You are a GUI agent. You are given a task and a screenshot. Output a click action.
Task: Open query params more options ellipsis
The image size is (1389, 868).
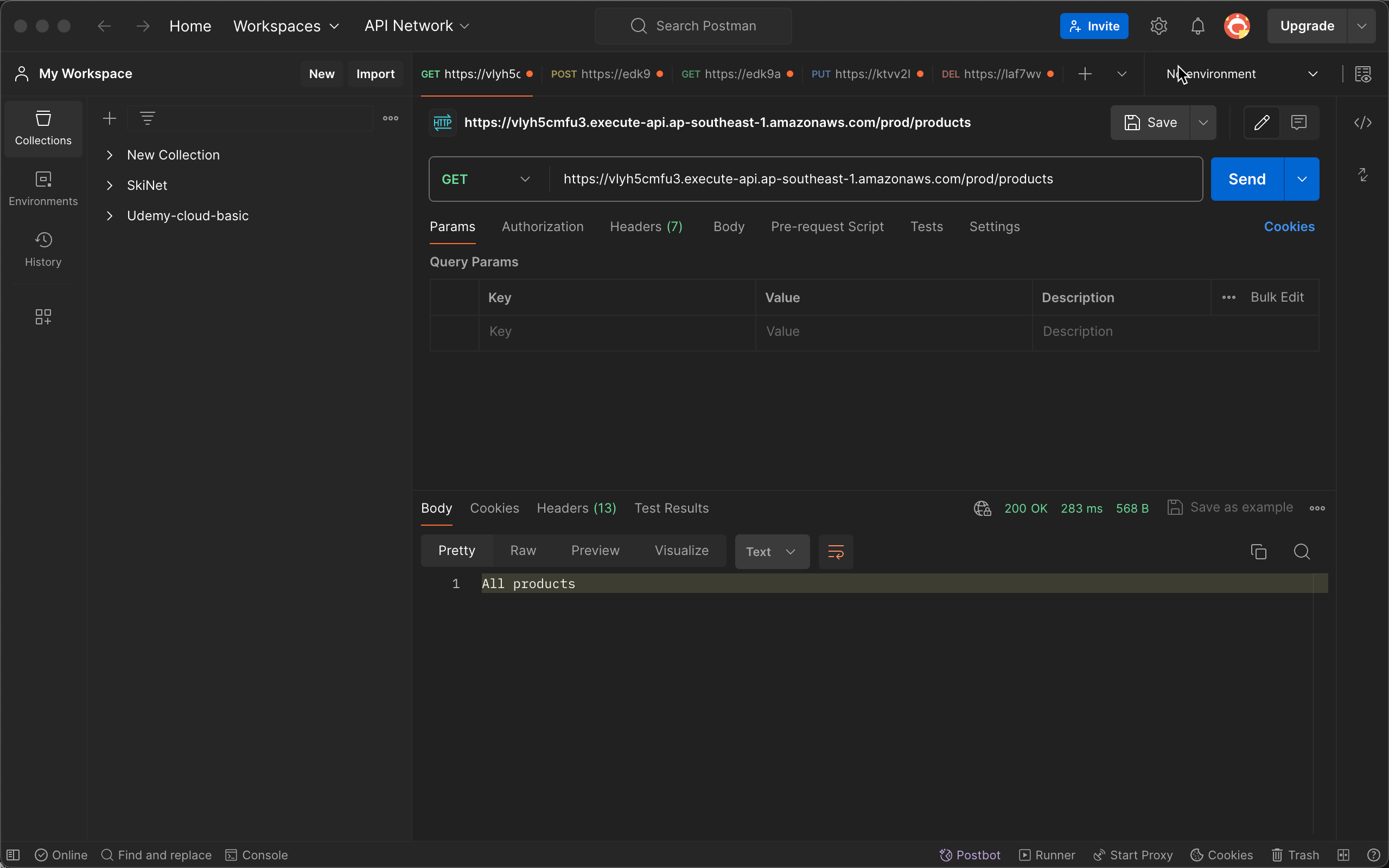point(1229,297)
